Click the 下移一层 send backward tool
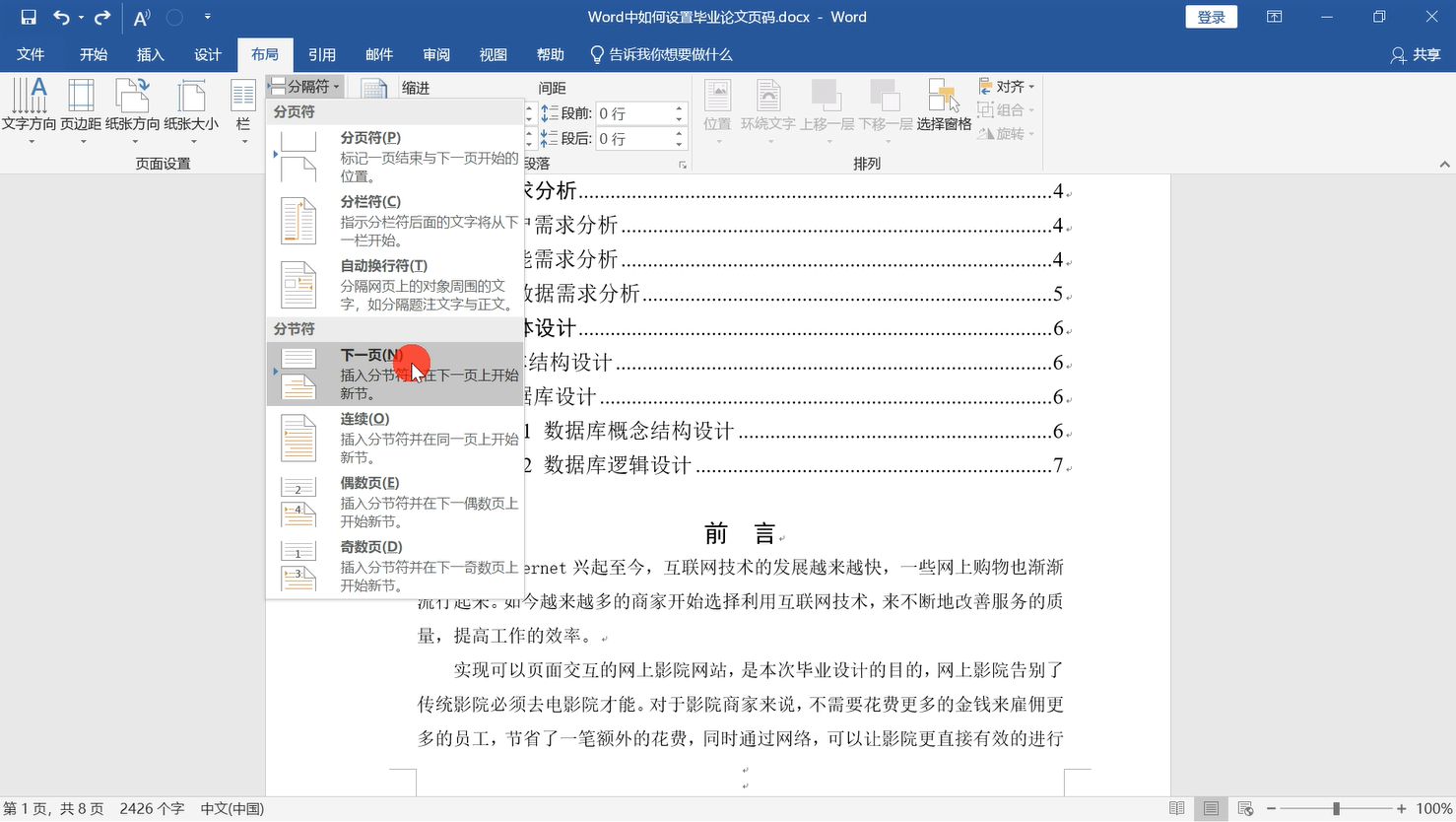The width and height of the screenshot is (1456, 822). 886,110
